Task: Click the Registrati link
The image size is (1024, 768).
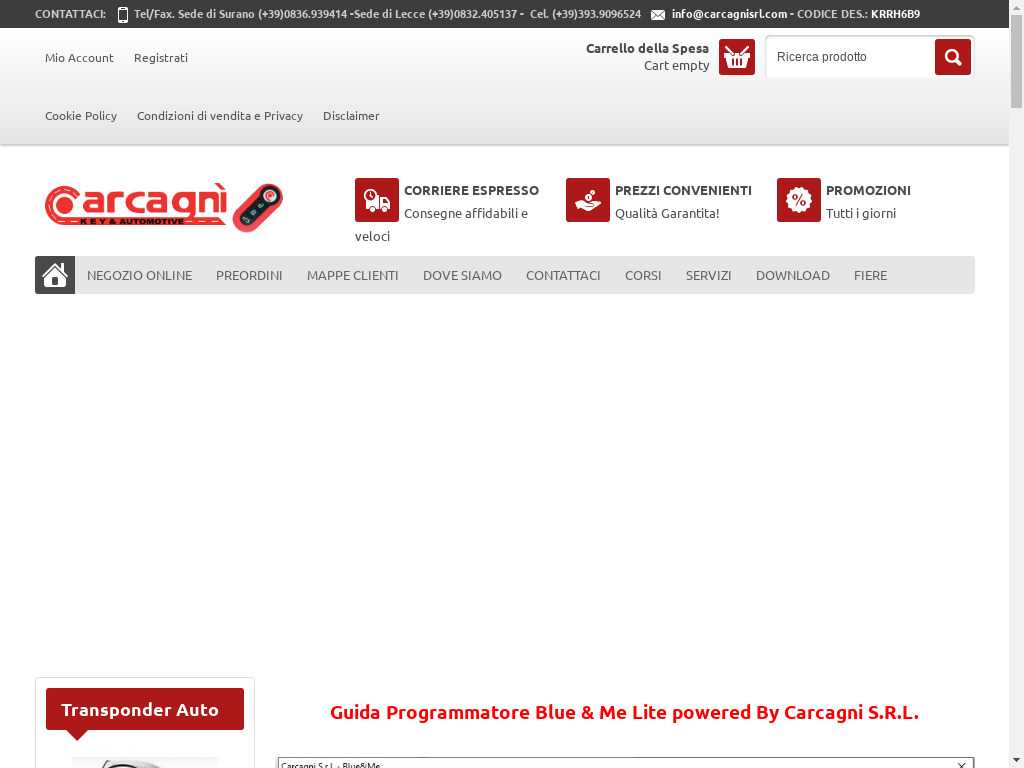Action: tap(161, 57)
